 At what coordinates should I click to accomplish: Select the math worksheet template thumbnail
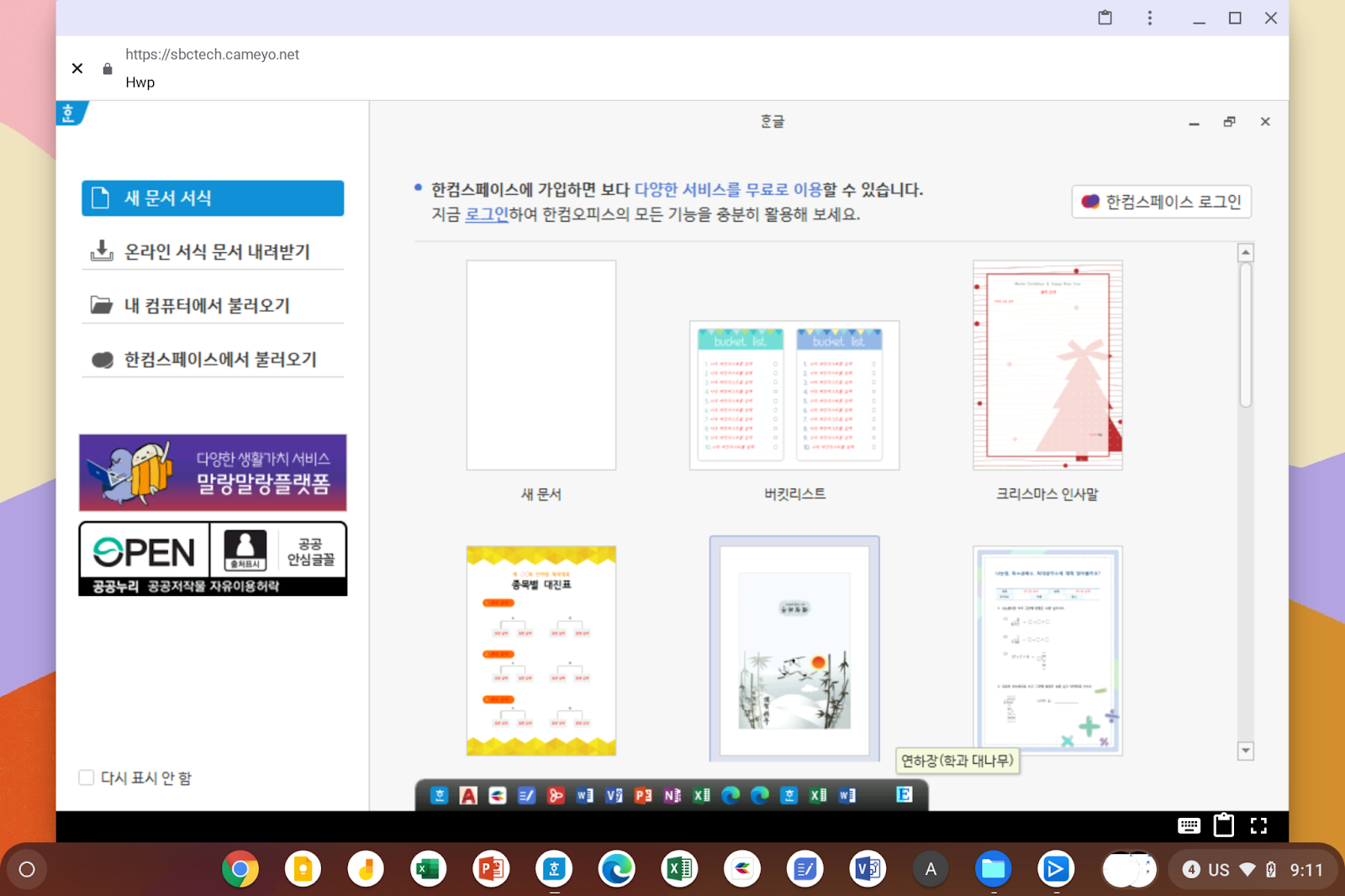click(1047, 651)
